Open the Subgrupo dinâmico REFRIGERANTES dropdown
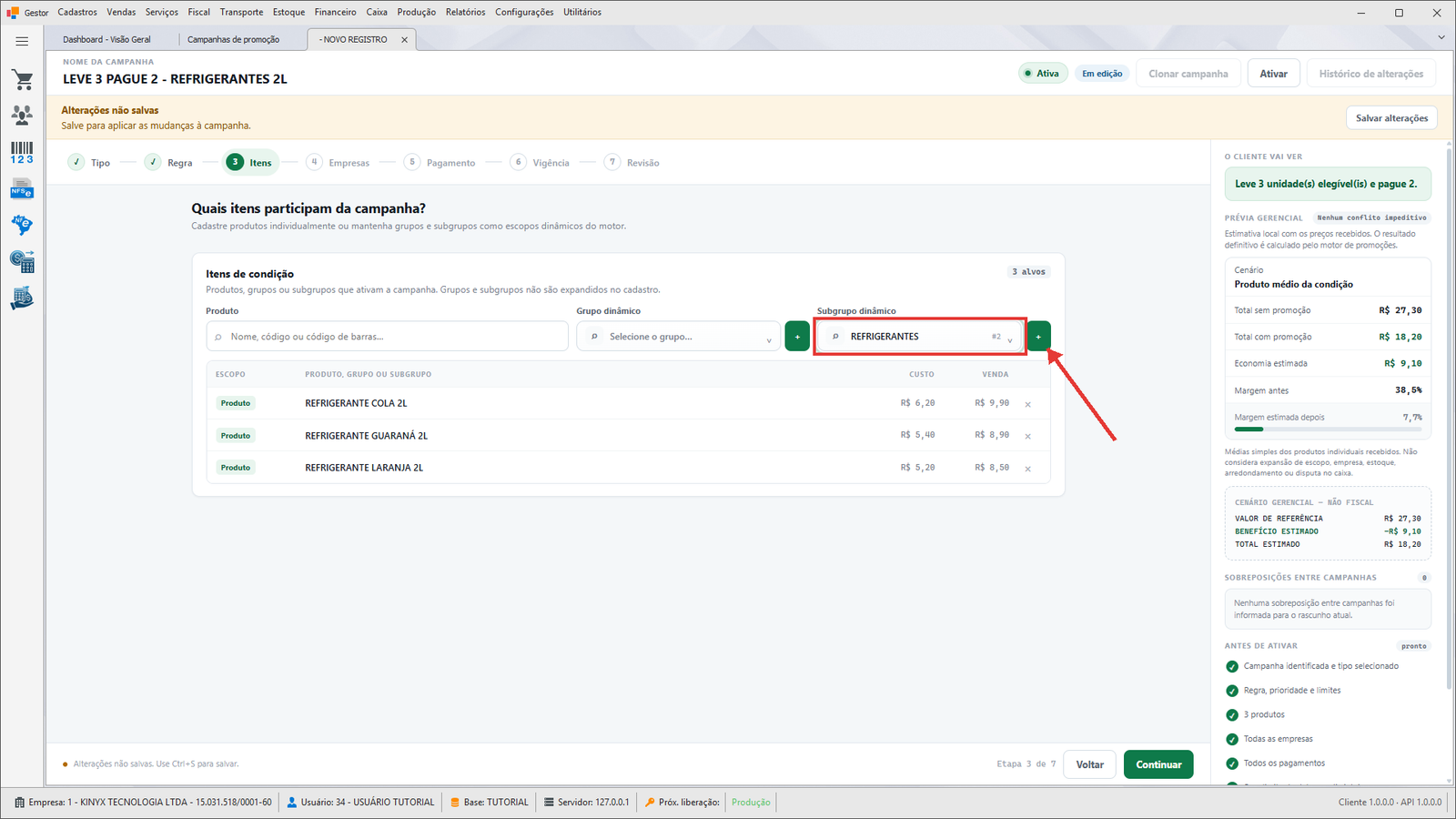Screen dimensions: 1456x819 click(x=920, y=337)
